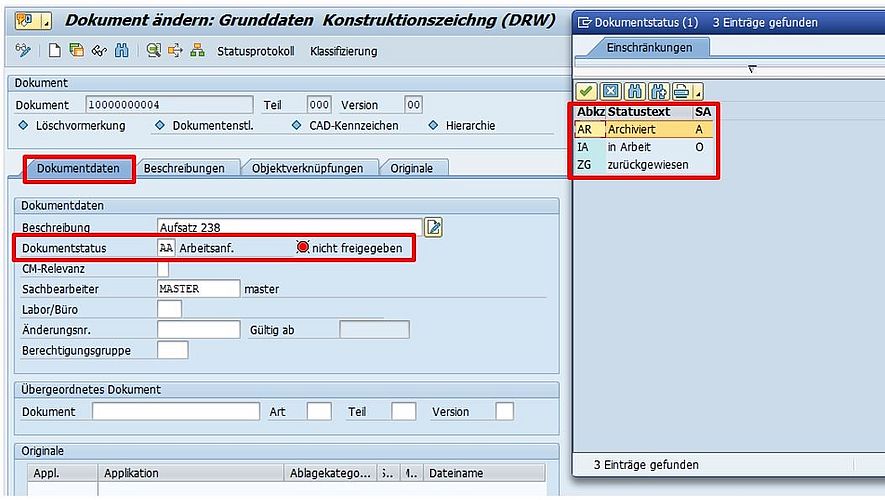This screenshot has height=500, width=885.
Task: Click the Klassifizierung button
Action: 343,51
